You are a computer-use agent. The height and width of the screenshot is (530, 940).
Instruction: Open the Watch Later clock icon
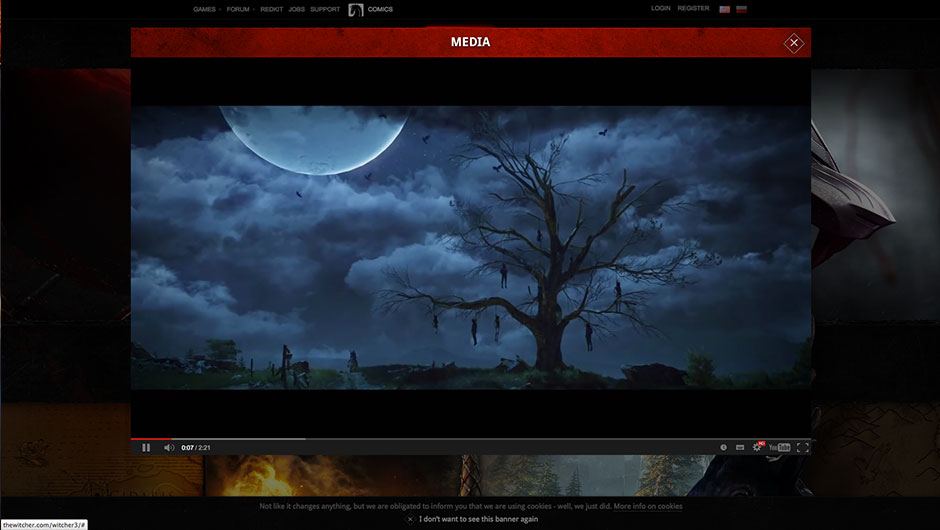[723, 447]
